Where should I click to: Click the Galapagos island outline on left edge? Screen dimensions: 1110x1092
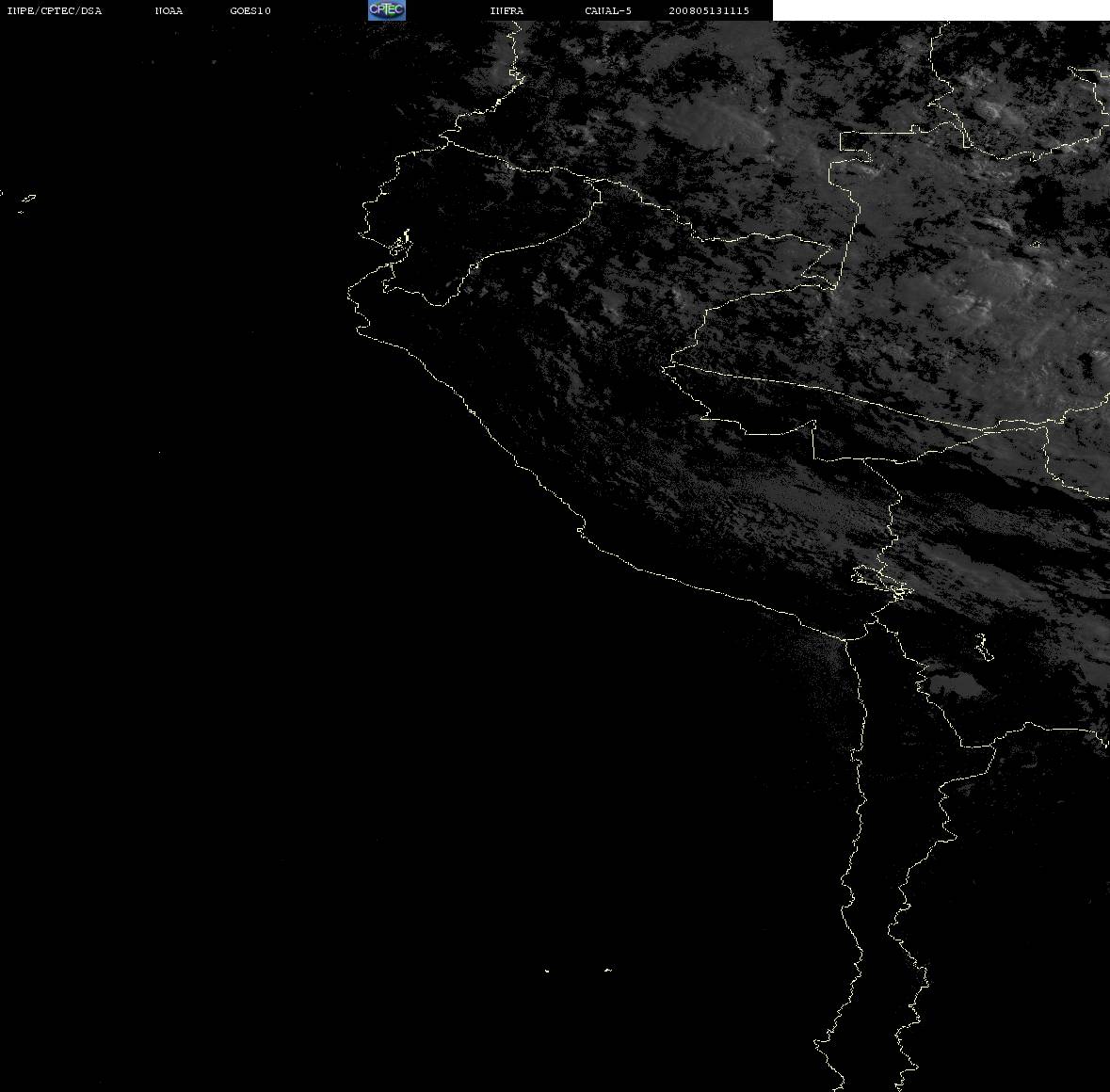click(27, 200)
